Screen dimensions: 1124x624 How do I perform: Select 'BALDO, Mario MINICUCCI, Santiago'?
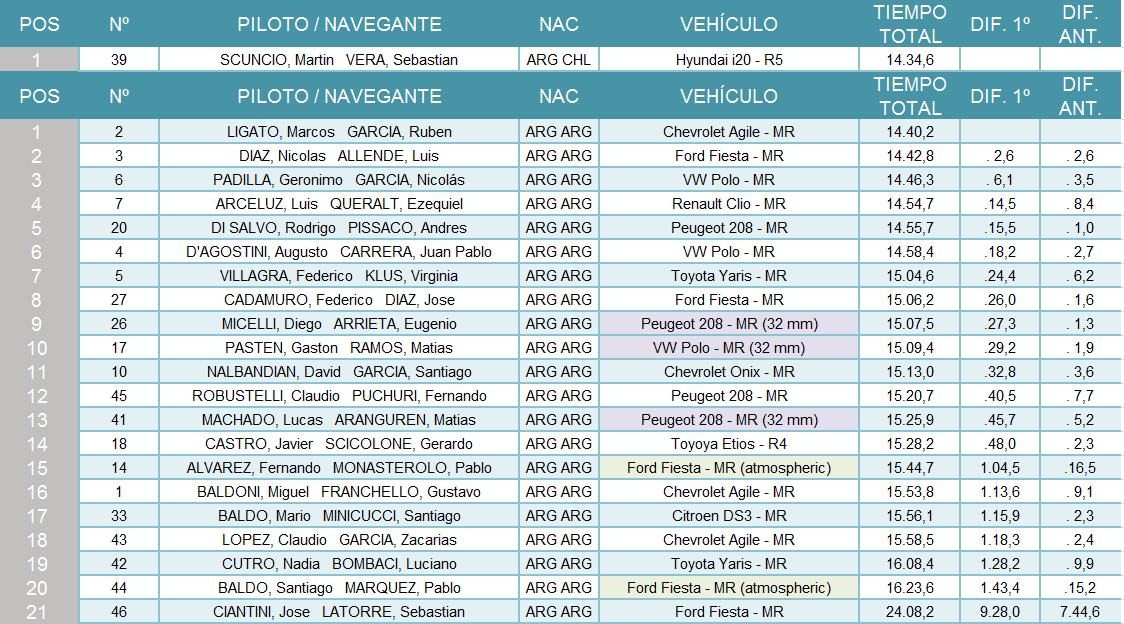click(338, 516)
